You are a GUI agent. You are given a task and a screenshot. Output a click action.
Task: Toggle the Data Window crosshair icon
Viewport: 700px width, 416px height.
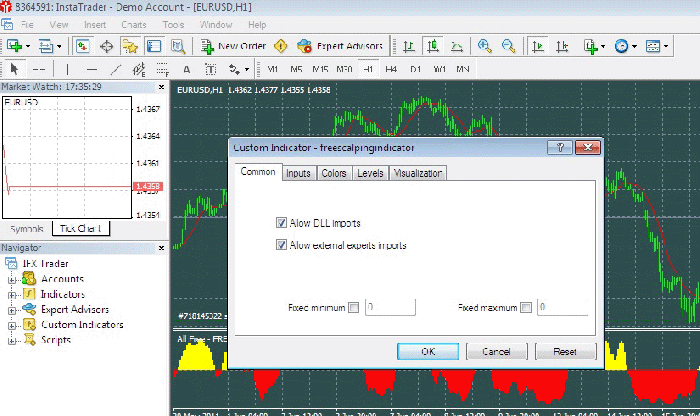point(106,46)
